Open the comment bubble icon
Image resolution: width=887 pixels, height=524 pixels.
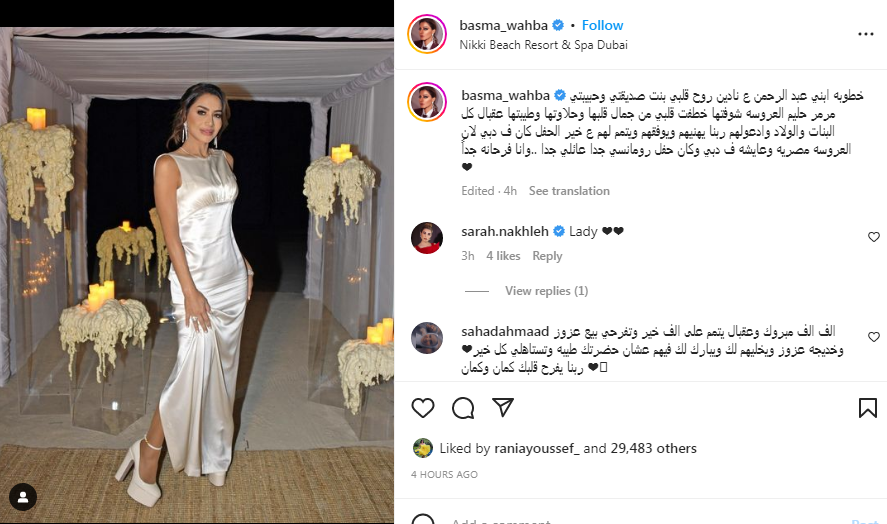click(463, 408)
